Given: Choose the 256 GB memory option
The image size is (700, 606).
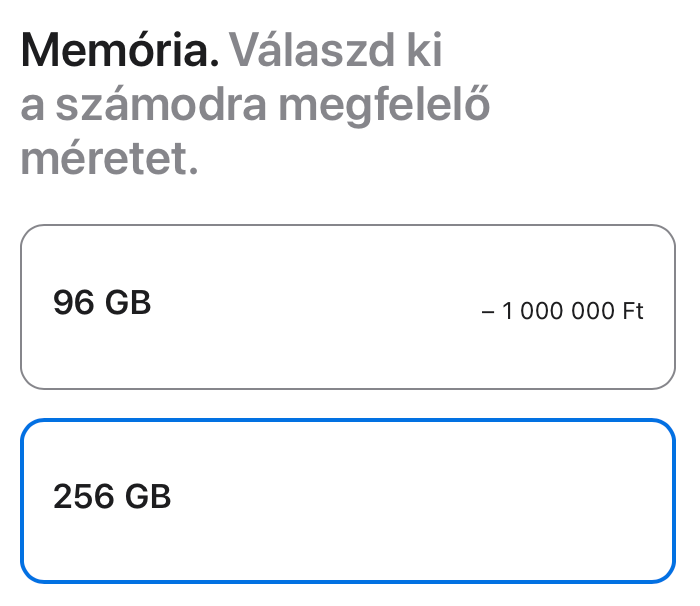Looking at the screenshot, I should point(348,501).
